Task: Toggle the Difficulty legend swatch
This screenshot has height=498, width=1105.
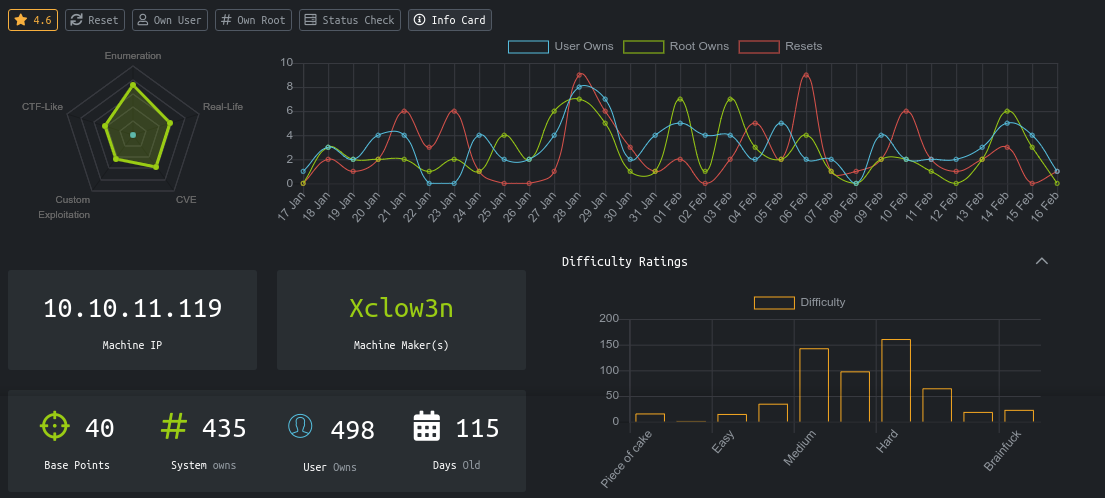Action: (774, 302)
